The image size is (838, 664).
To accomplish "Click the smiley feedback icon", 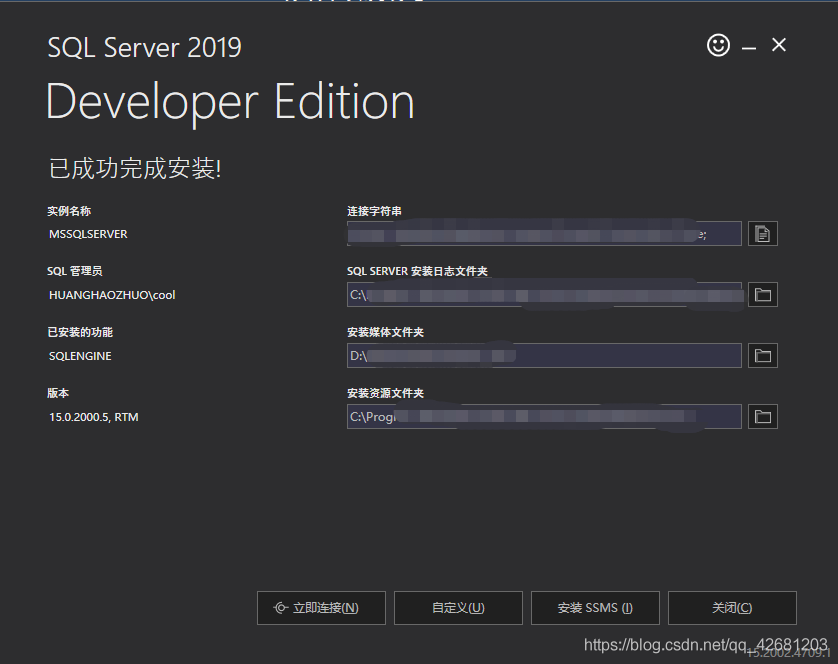I will 718,45.
